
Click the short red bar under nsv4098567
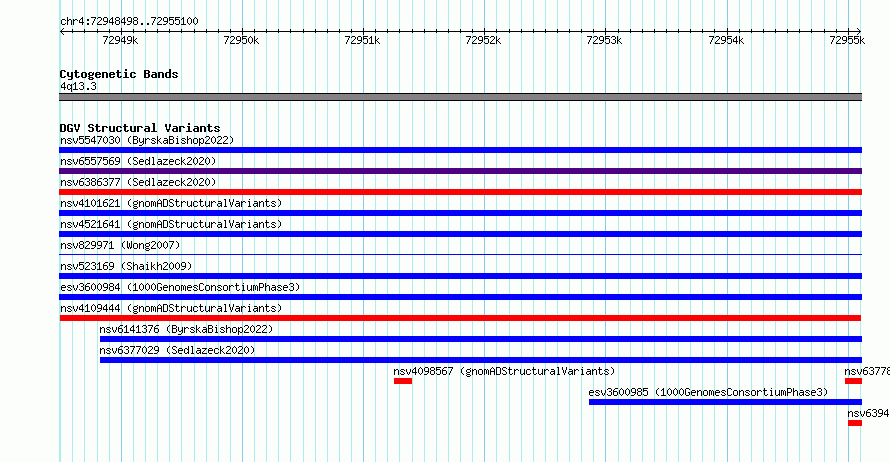coord(403,381)
